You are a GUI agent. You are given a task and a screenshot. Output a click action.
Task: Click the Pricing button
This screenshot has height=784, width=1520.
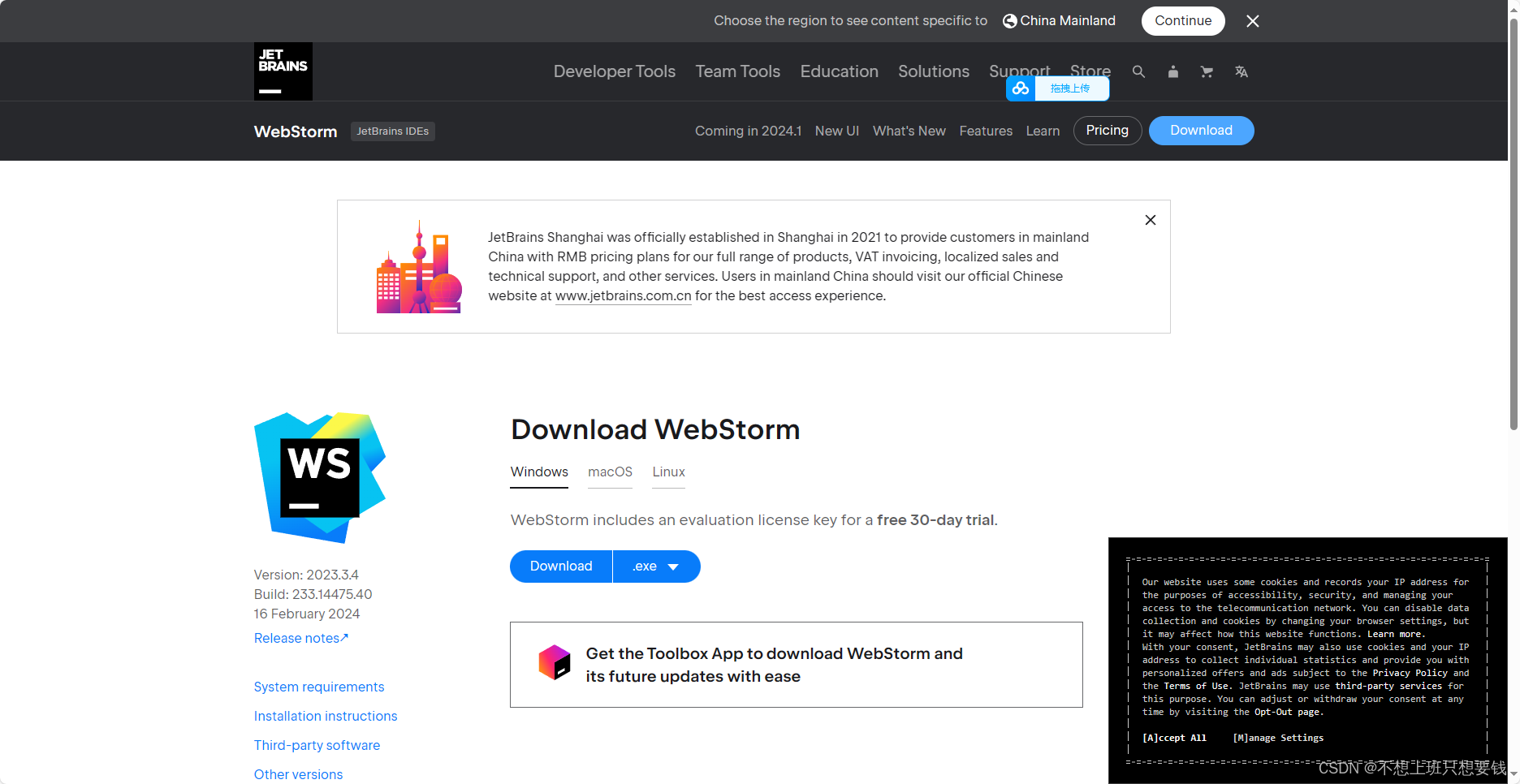[x=1108, y=131]
